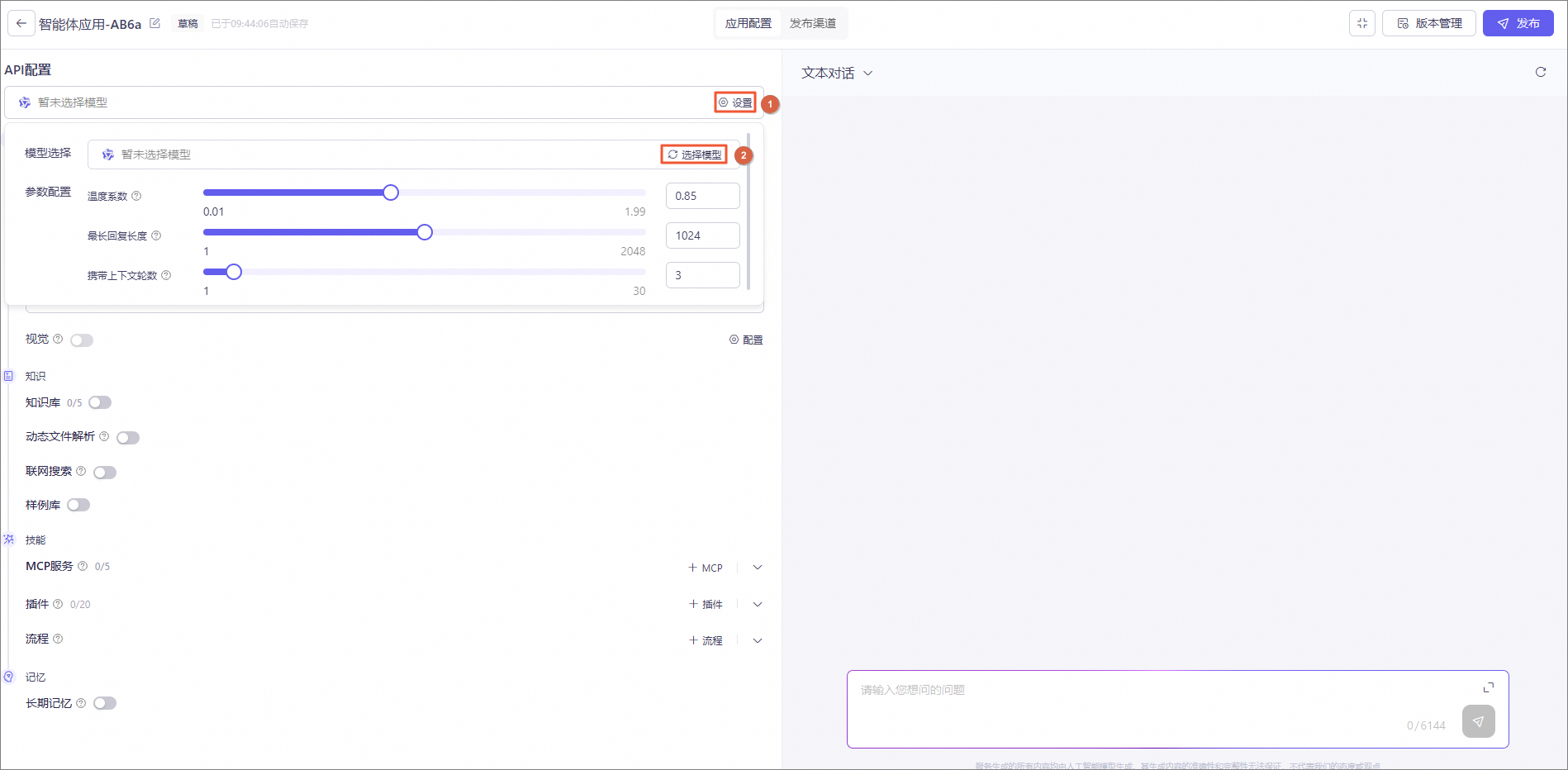Send the message with paper plane button

click(x=1478, y=721)
